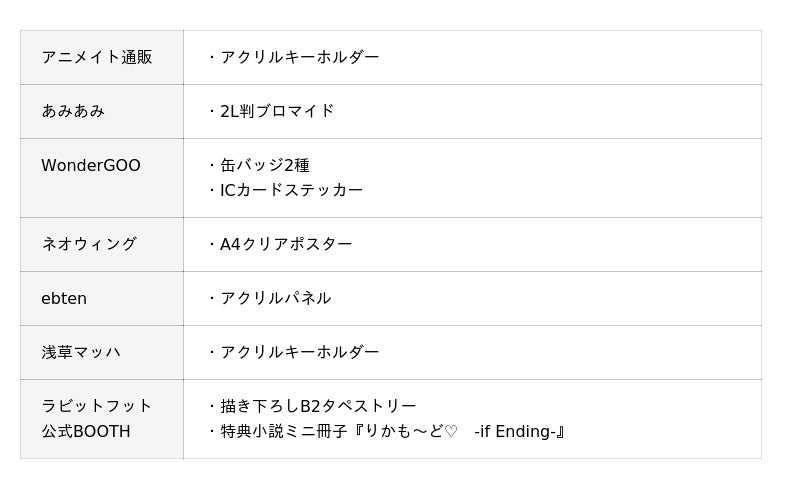The image size is (800, 489).
Task: Click the "-if Ending-" subtitle text
Action: coord(516,432)
